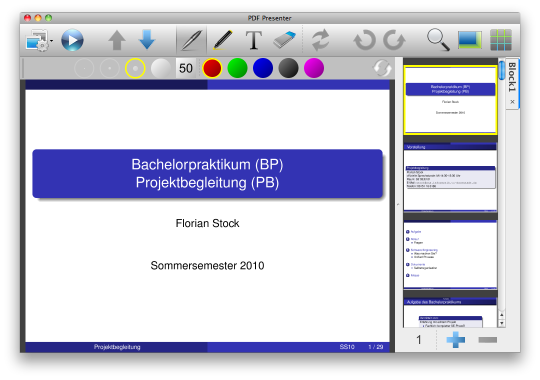Select the eraser tool
This screenshot has width=540, height=380.
tap(285, 40)
